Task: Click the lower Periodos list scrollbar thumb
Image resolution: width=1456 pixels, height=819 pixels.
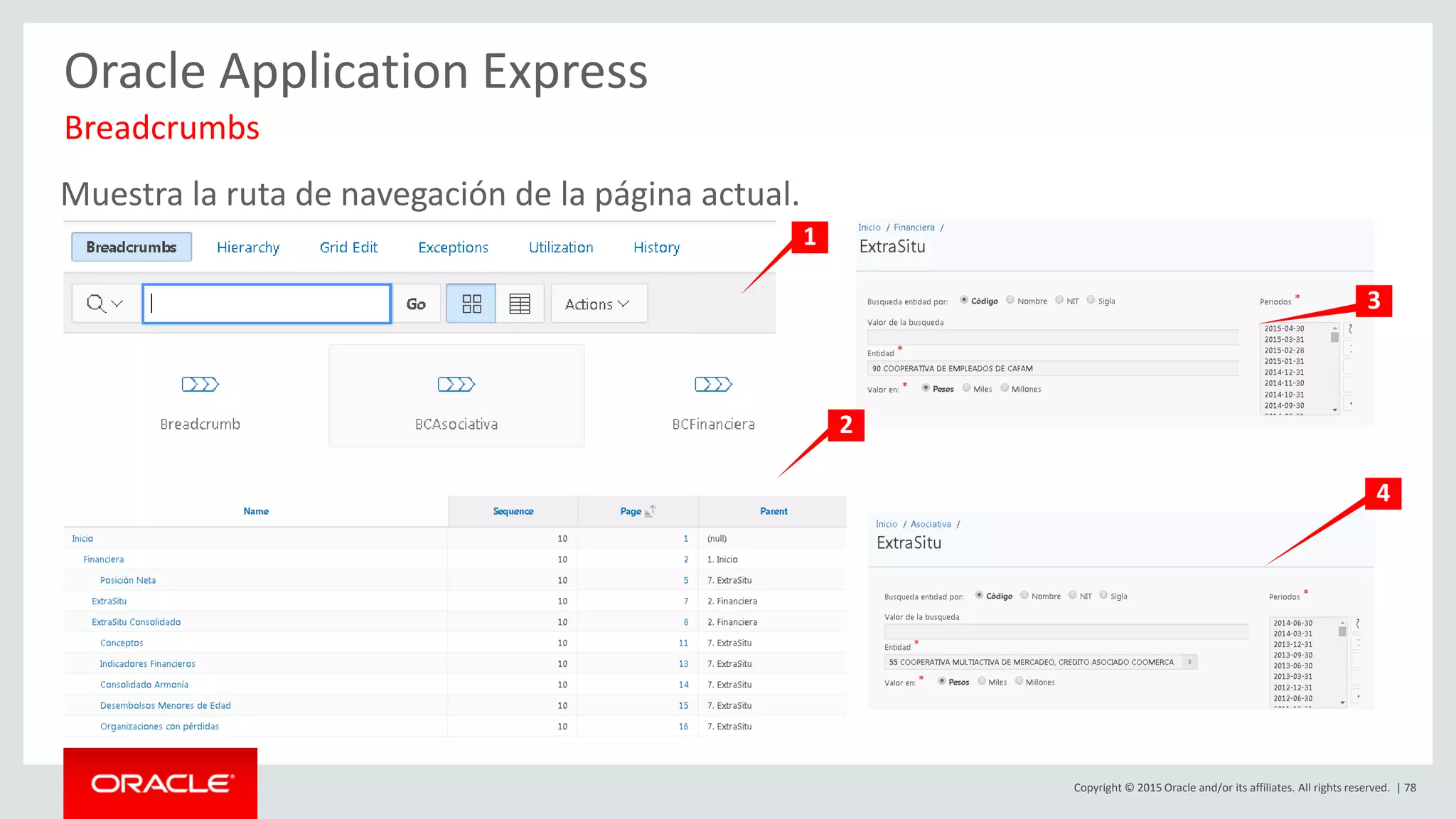Action: point(1342,631)
